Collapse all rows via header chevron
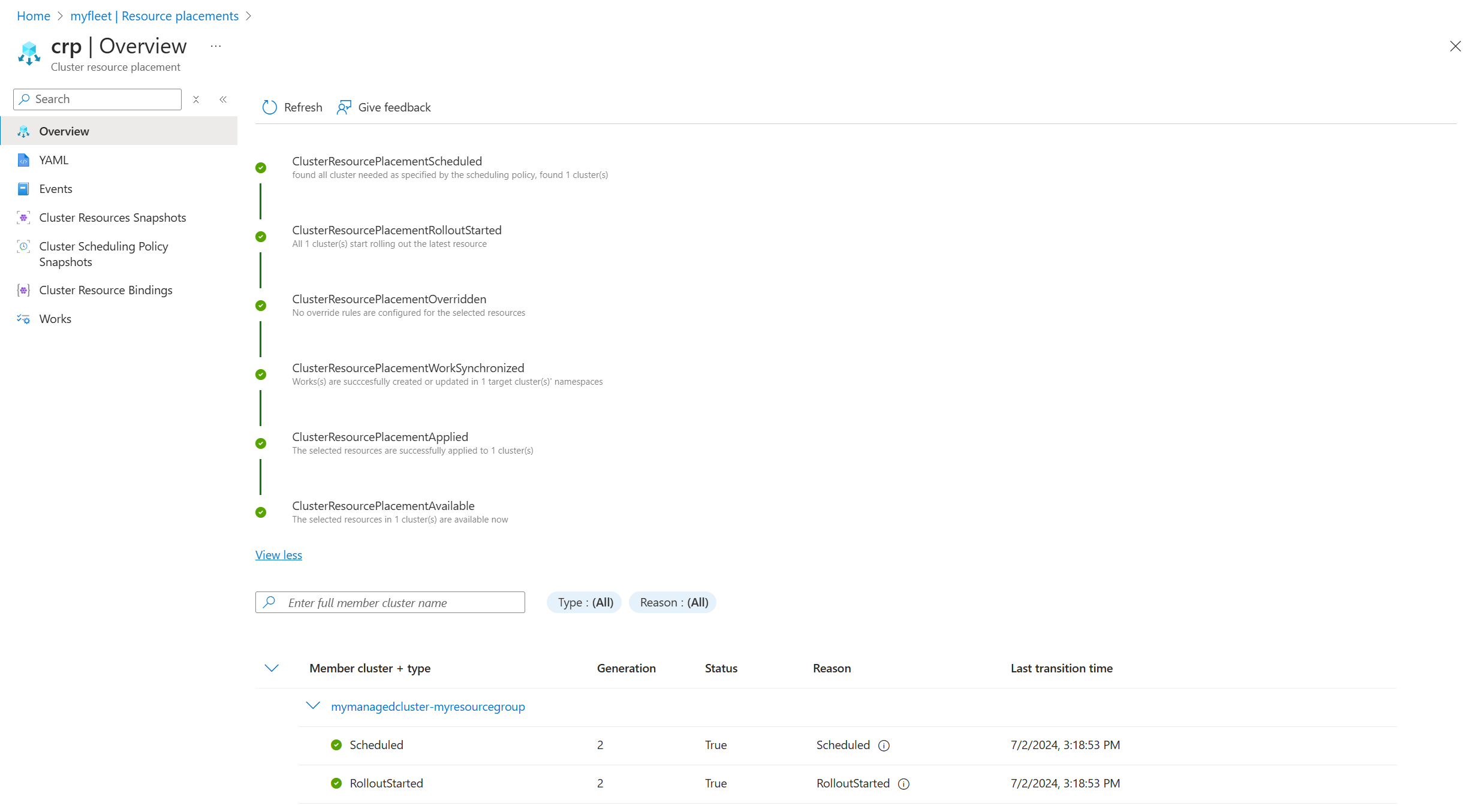Screen dimensions: 1467x812 point(272,668)
